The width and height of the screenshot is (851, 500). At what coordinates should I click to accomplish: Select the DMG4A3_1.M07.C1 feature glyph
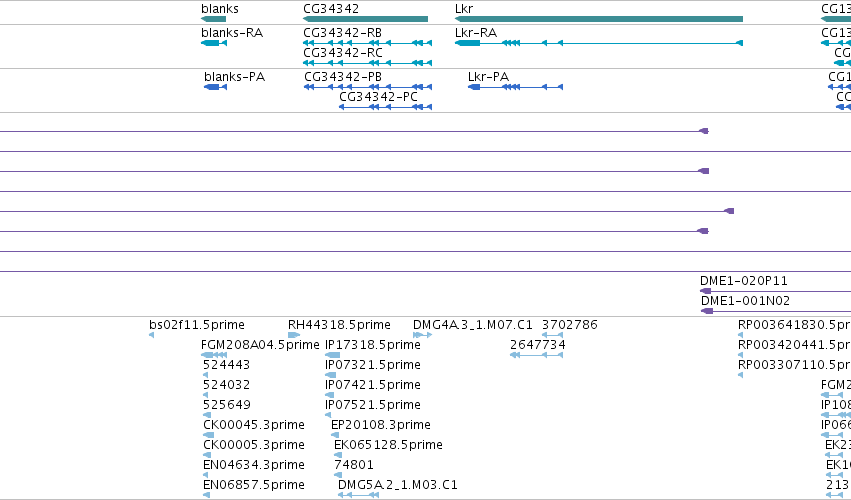[x=422, y=335]
